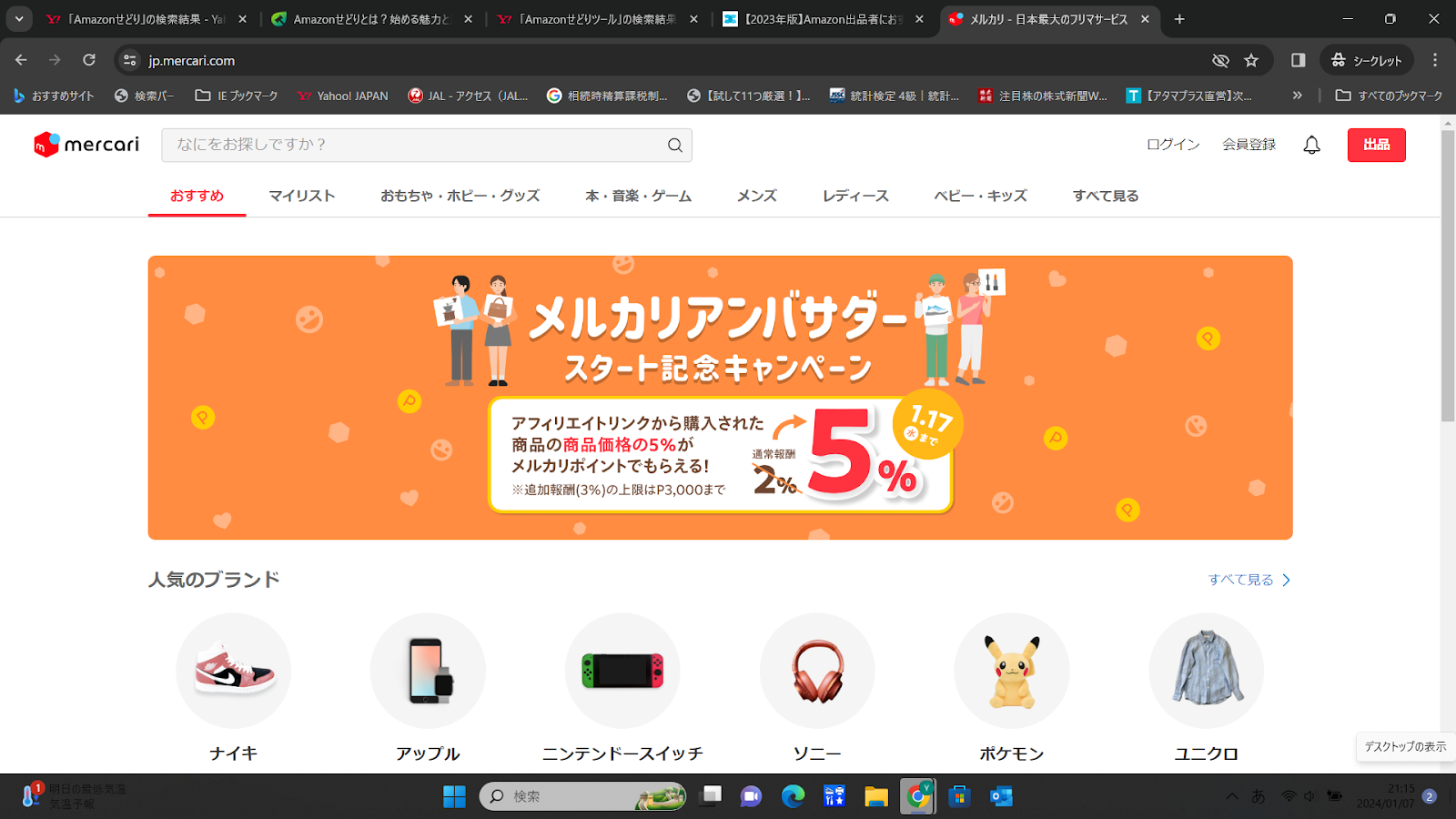Expand the hidden bookmarks chevron
Viewport: 1456px width, 819px height.
(x=1297, y=96)
